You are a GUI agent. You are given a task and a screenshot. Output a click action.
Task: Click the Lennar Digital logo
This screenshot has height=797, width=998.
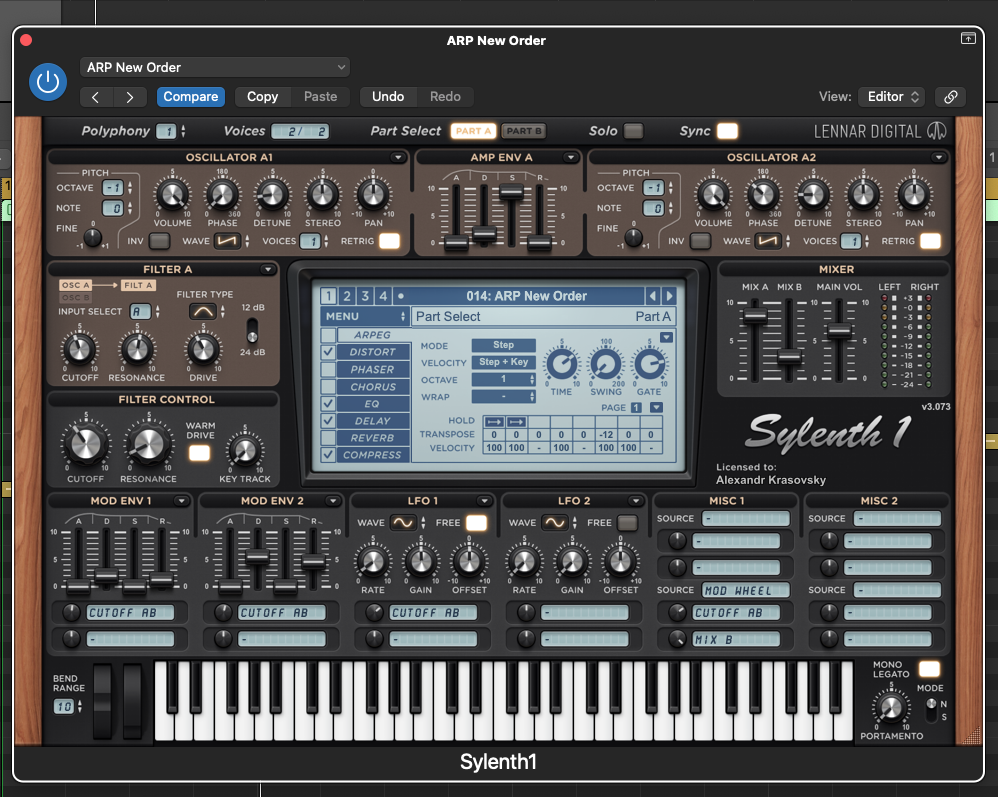(x=880, y=131)
